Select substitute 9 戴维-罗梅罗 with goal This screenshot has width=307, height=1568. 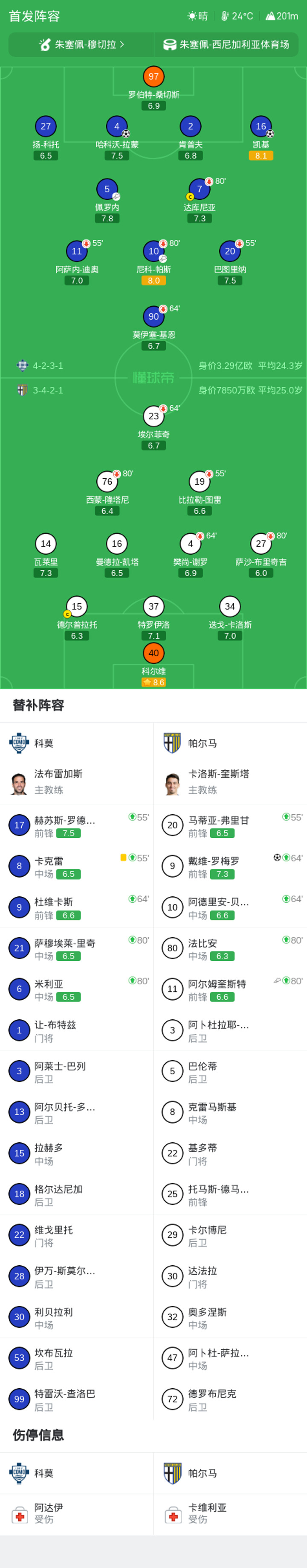230,866
